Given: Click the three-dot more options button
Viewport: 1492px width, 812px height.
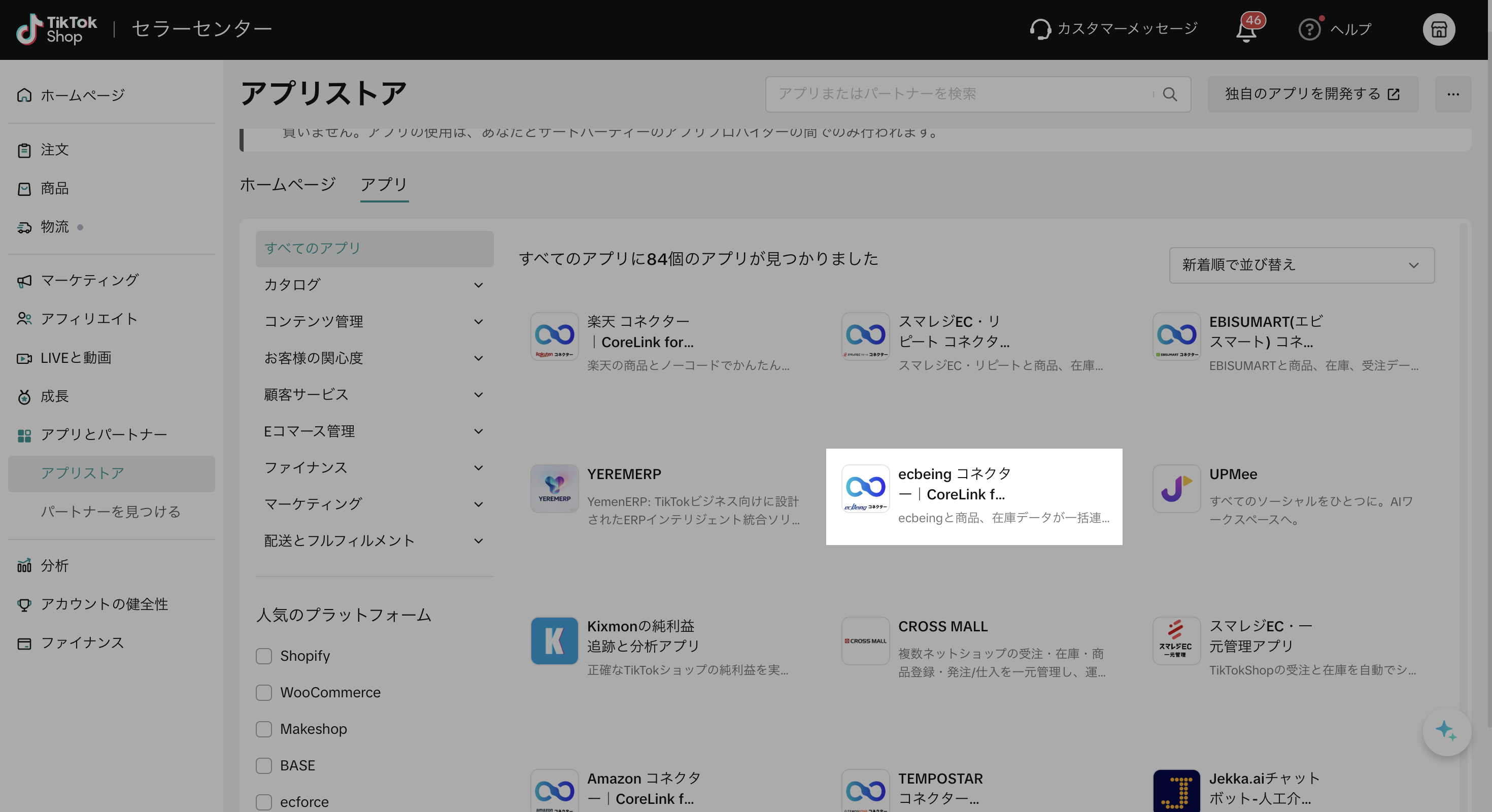Looking at the screenshot, I should 1452,94.
